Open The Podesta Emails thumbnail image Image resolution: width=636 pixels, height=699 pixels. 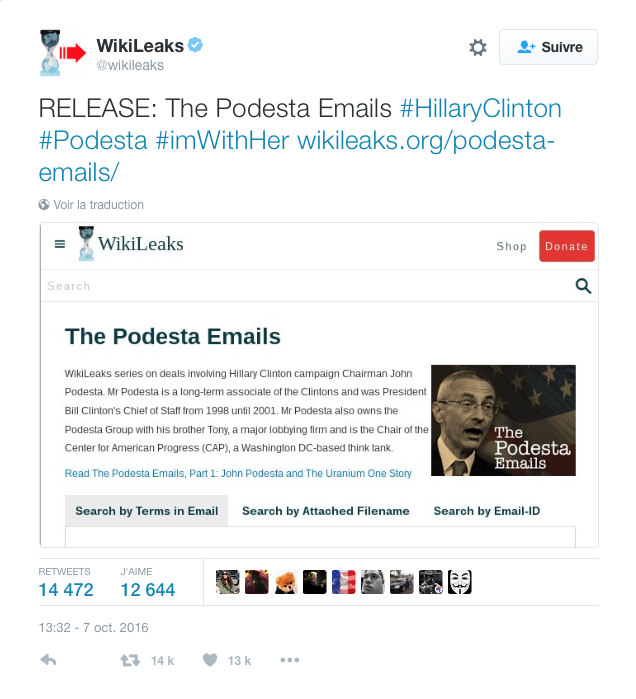[x=503, y=420]
